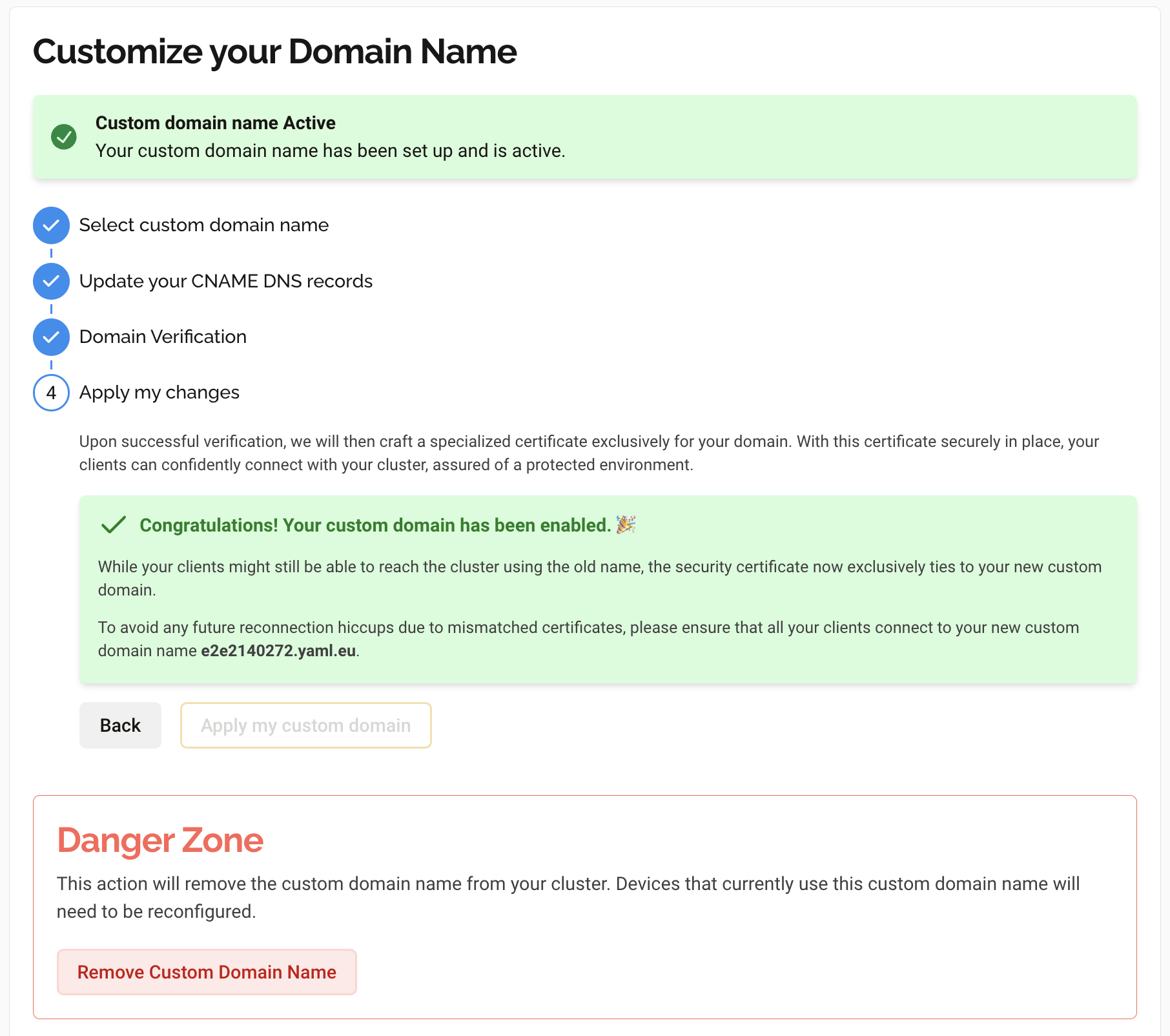Click the domain name e2e2140272.yaml.eu
The image size is (1170, 1036).
click(278, 650)
